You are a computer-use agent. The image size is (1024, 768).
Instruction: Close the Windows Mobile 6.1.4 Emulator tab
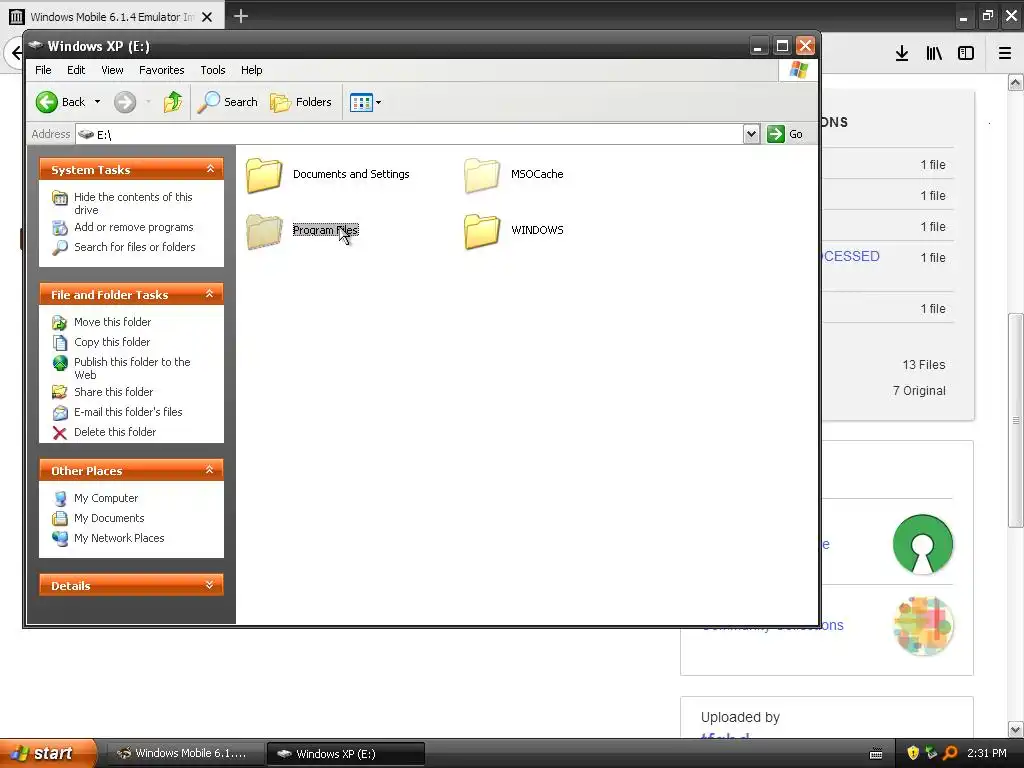(207, 17)
